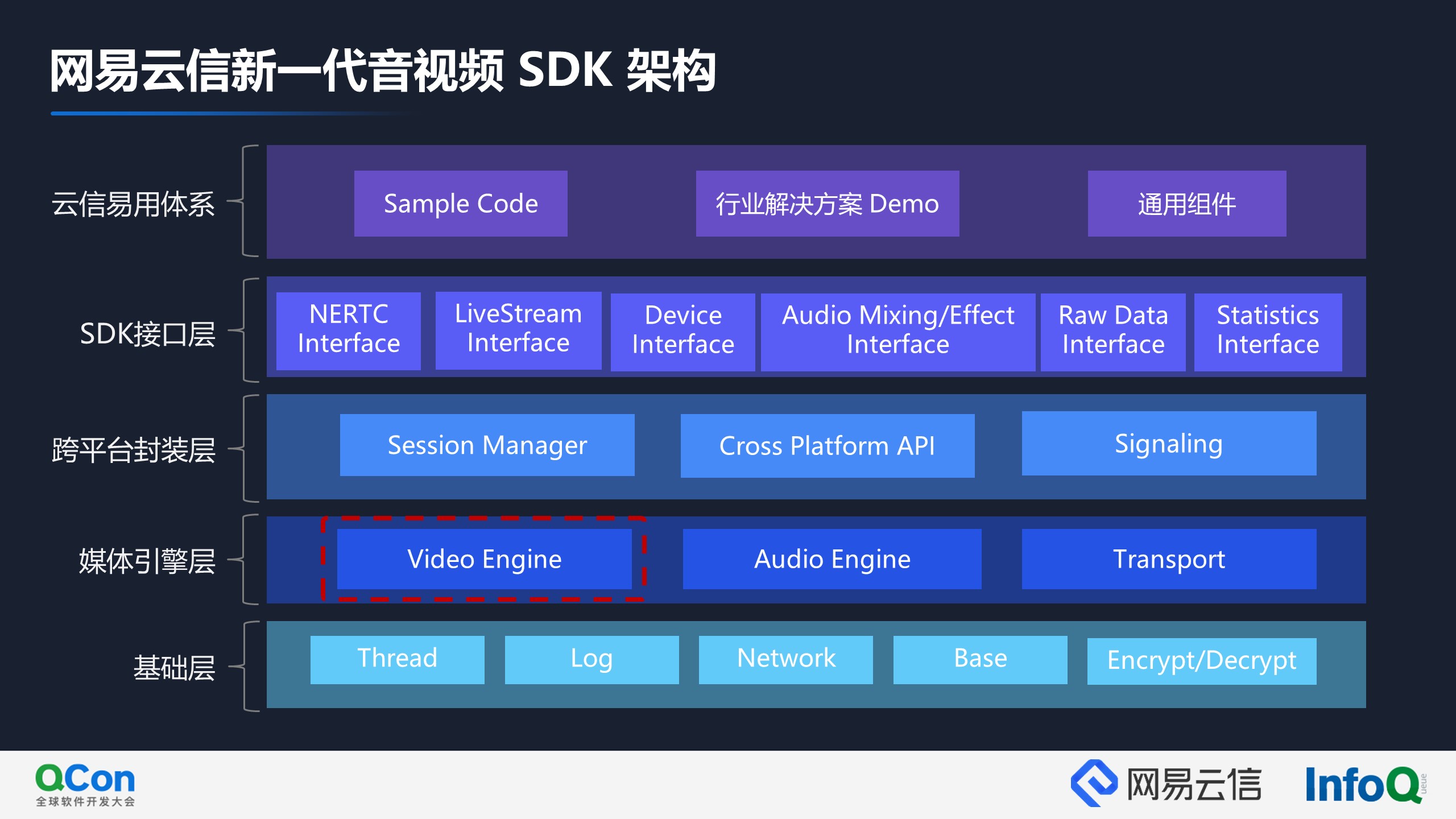Screen dimensions: 1456x819
Task: Select the Cross Platform API box
Action: [828, 445]
